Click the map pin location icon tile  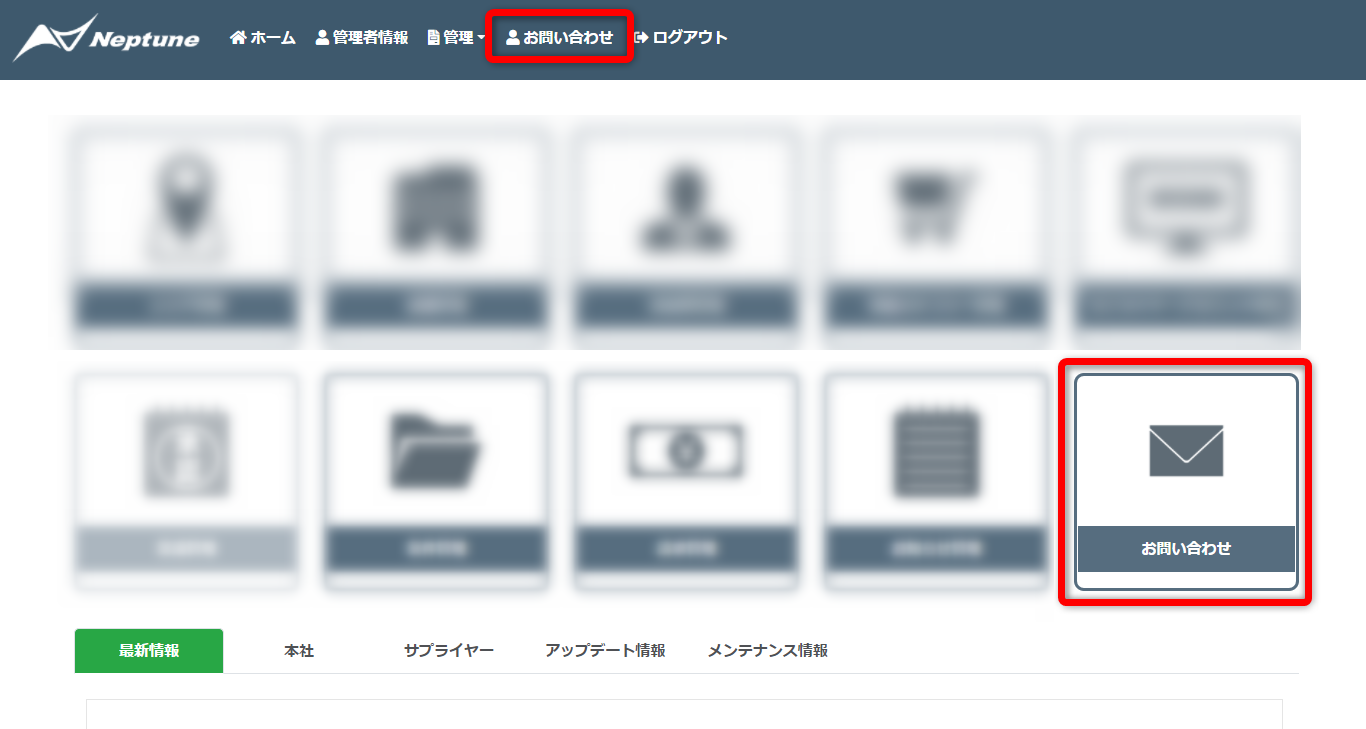pyautogui.click(x=186, y=205)
